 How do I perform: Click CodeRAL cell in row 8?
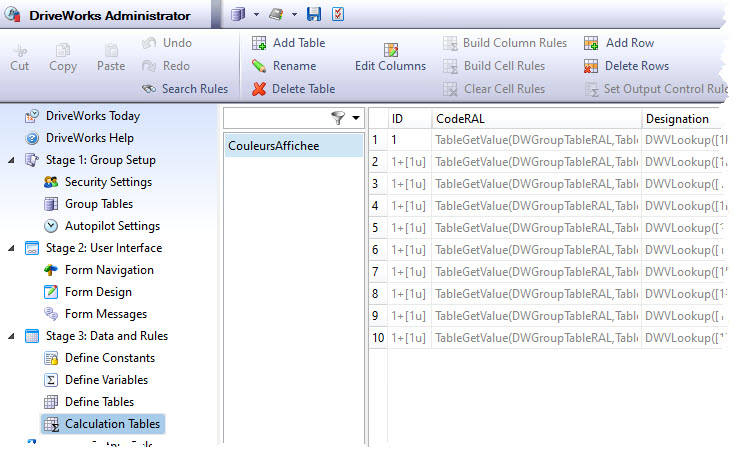tap(536, 294)
